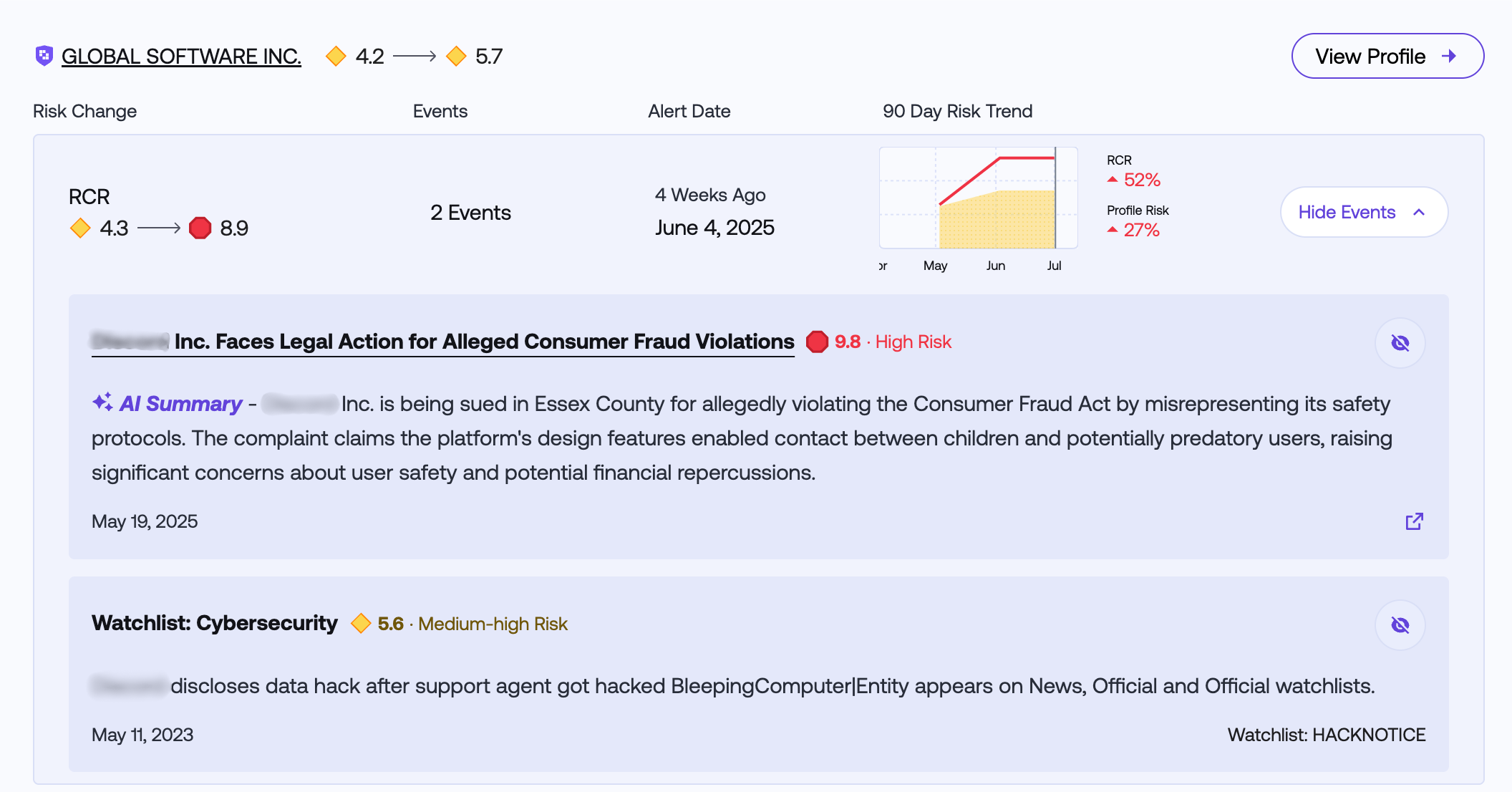Click the Risk Change column header
The image size is (1512, 792).
click(84, 111)
